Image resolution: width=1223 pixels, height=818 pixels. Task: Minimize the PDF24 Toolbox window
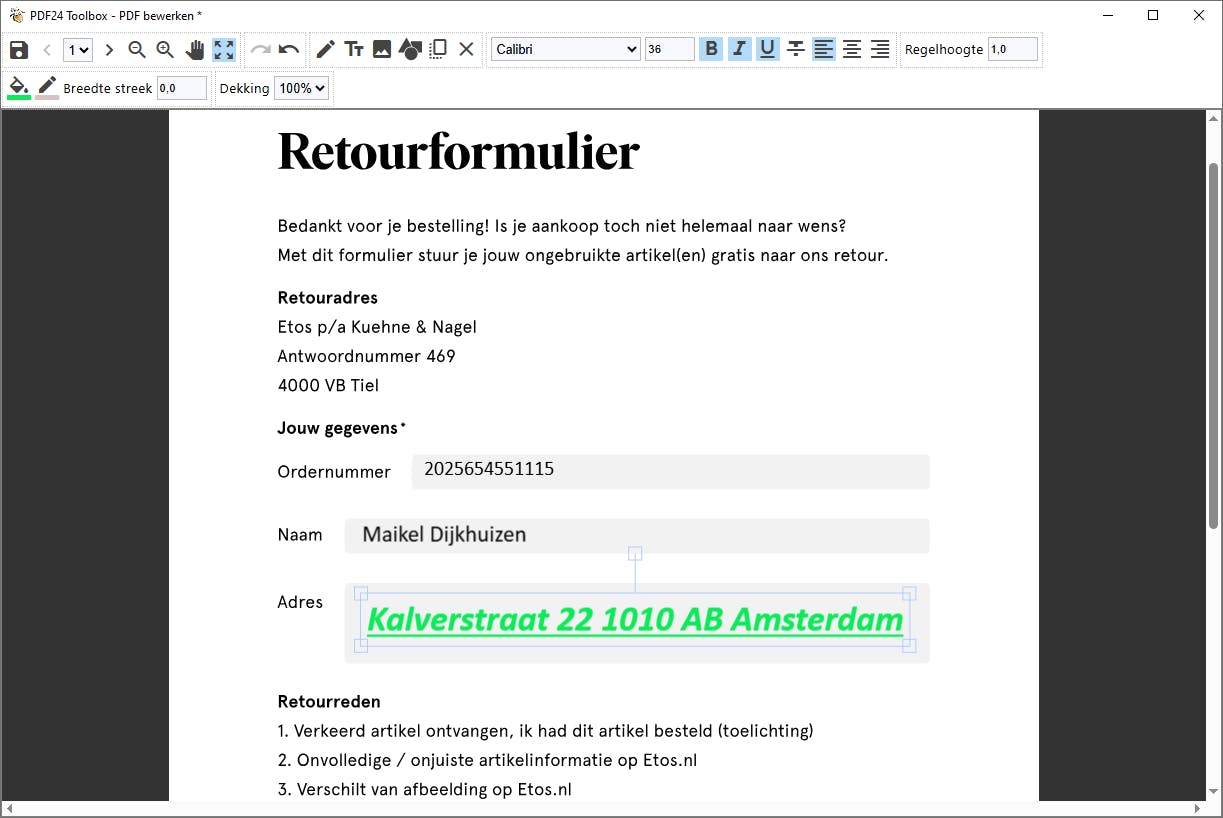point(1107,15)
